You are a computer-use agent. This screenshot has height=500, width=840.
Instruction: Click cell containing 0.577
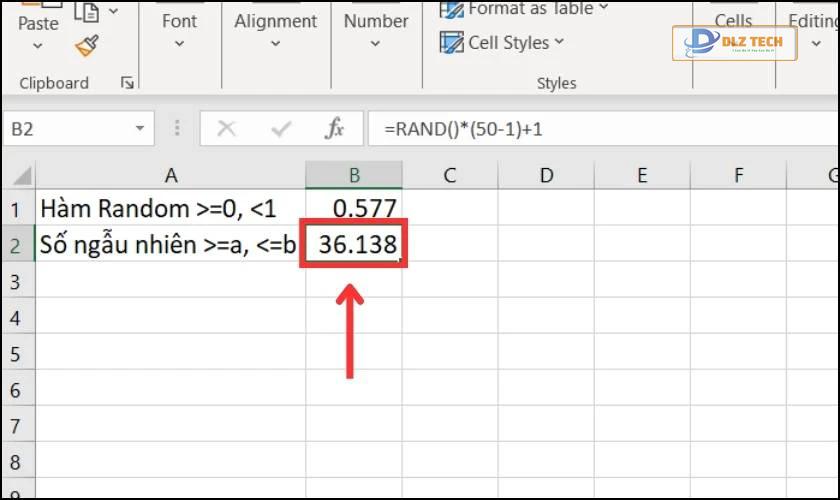point(354,208)
